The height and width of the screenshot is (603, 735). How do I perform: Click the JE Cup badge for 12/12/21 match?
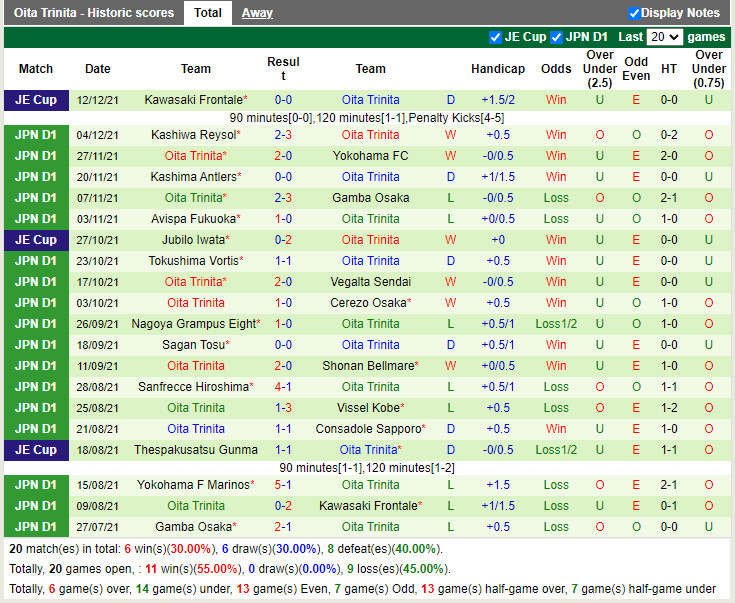tap(36, 100)
